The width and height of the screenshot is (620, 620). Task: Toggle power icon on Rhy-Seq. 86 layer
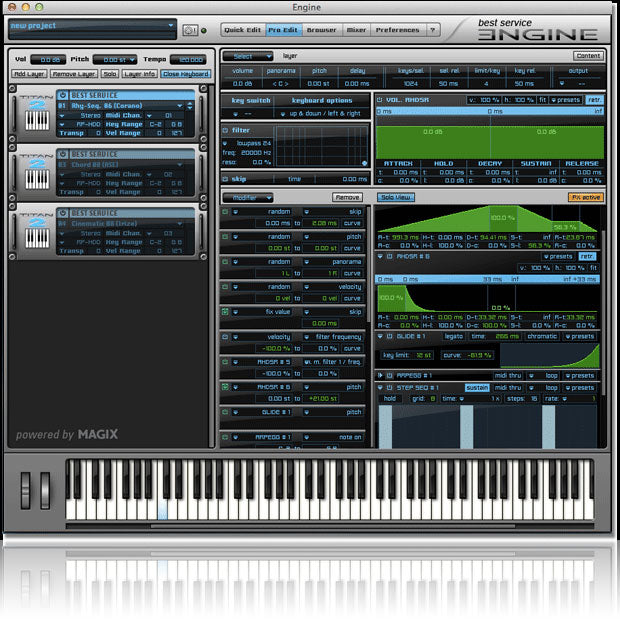[x=63, y=95]
